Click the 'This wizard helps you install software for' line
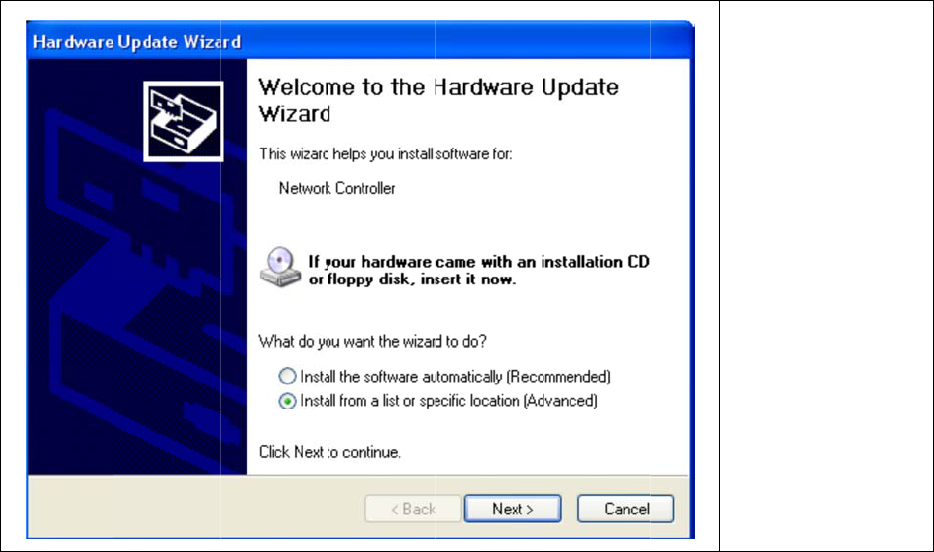Screen dimensions: 934x552 (x=385, y=154)
